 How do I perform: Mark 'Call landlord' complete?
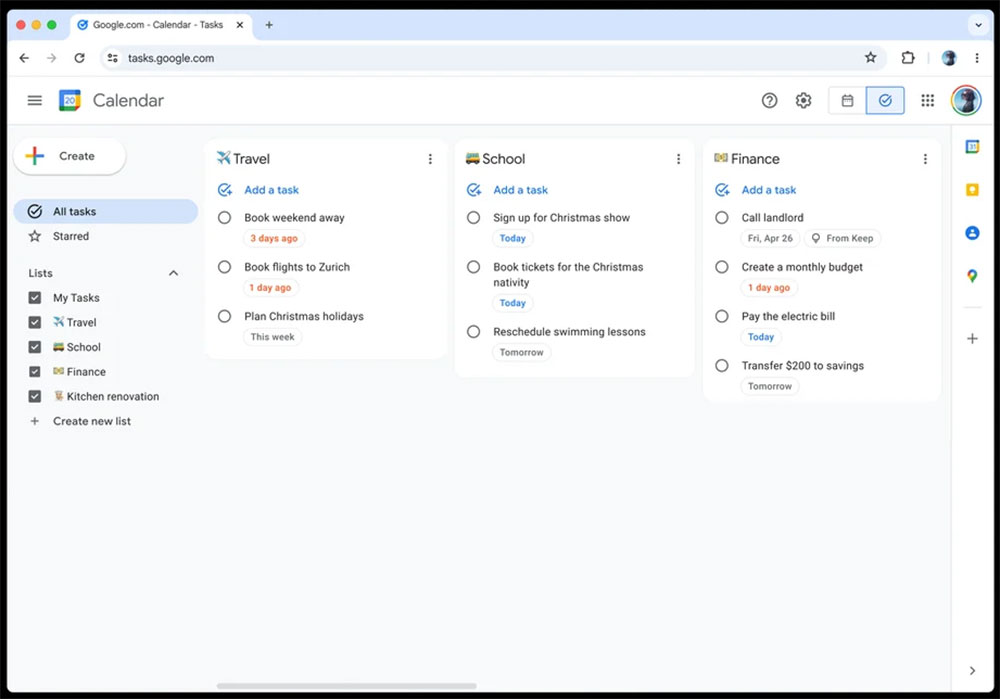721,217
